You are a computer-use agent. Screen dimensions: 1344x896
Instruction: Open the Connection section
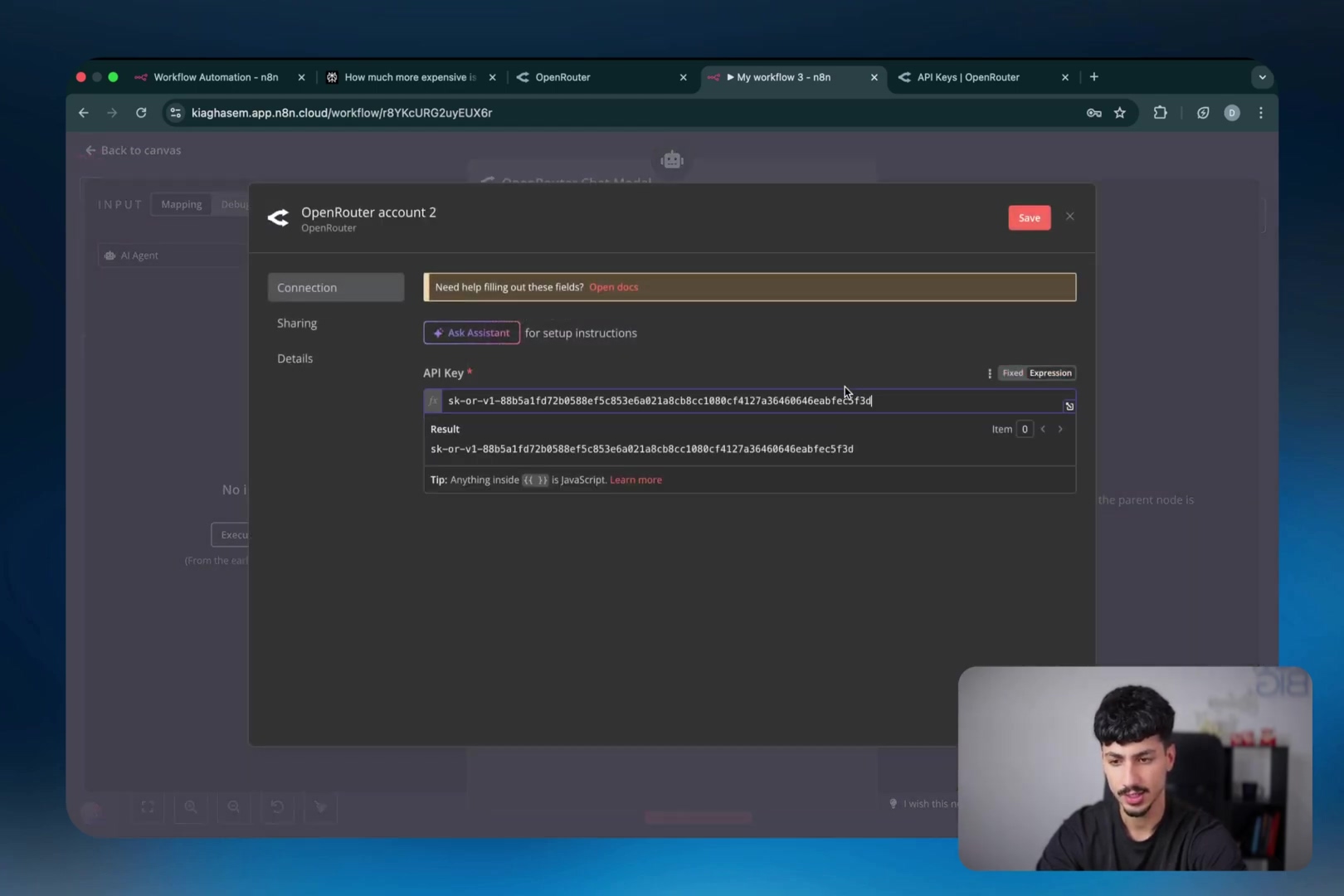336,287
